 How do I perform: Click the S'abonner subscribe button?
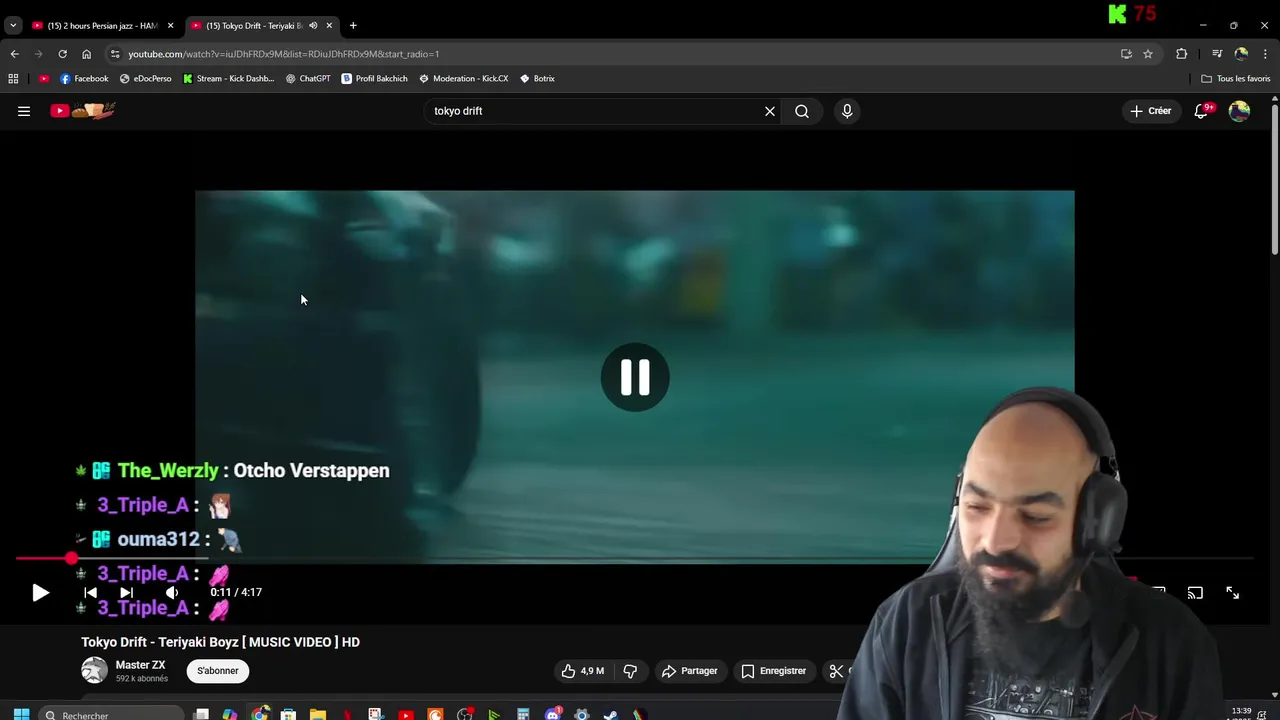click(x=218, y=671)
